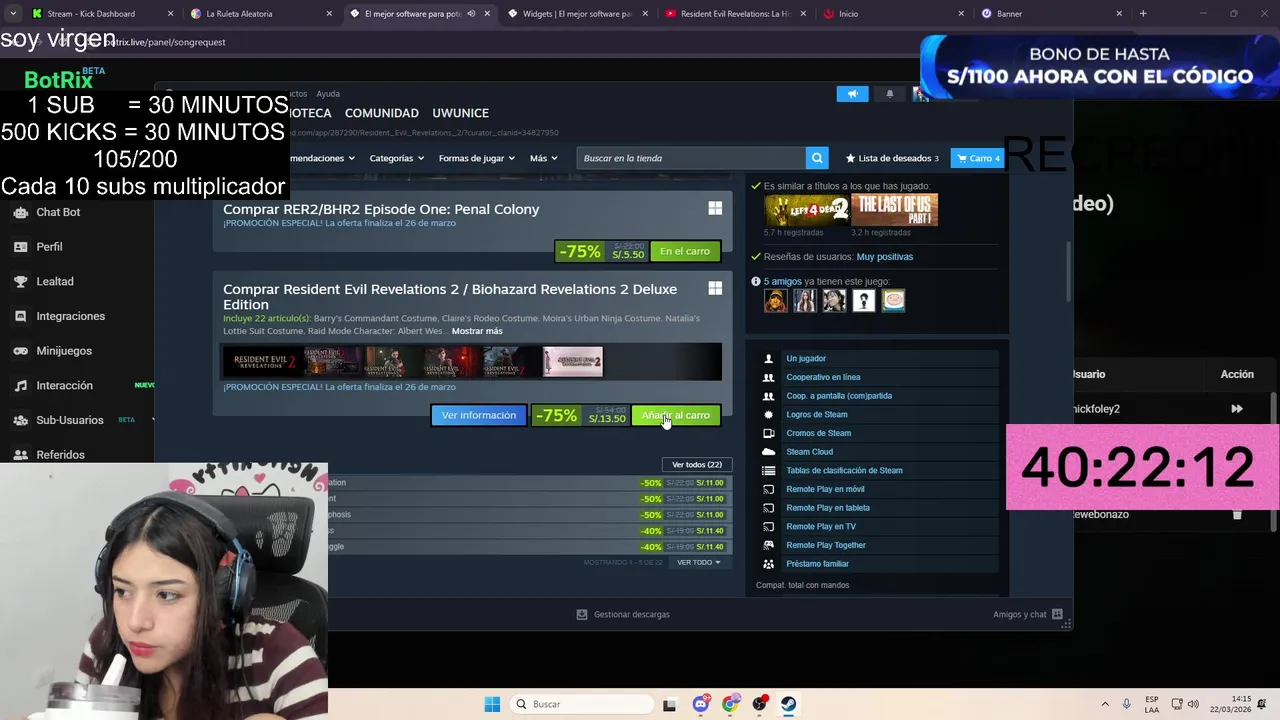Open the 5 amigos link
Image resolution: width=1280 pixels, height=720 pixels.
(783, 282)
